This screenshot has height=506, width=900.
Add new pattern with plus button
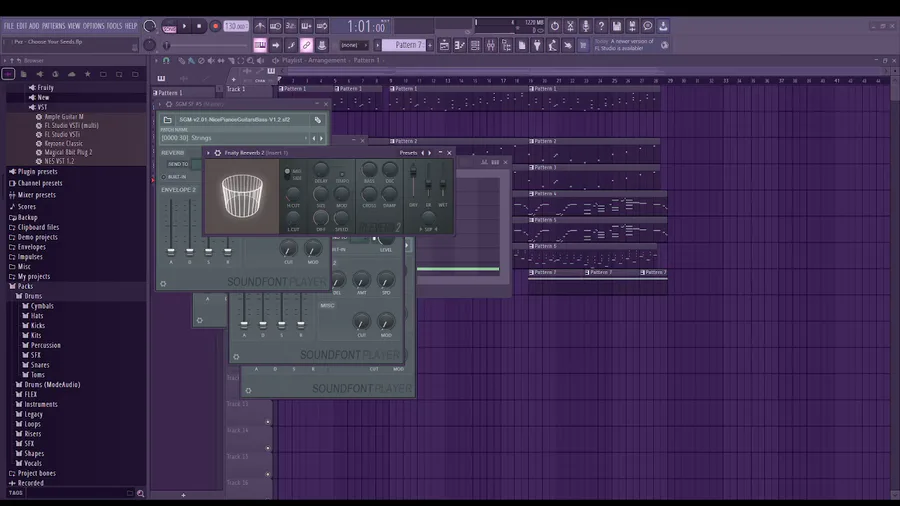(x=430, y=45)
